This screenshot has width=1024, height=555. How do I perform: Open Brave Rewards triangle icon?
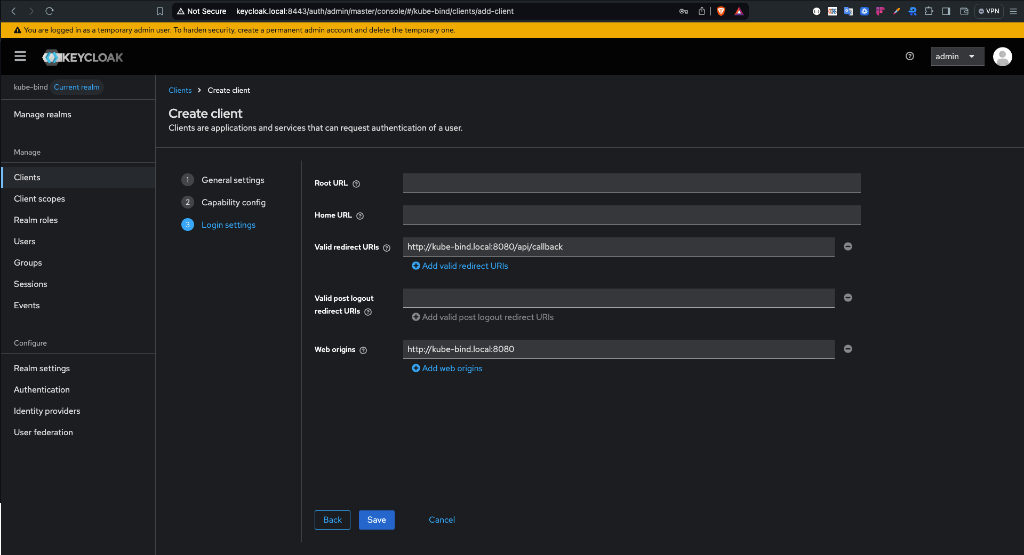pos(739,11)
